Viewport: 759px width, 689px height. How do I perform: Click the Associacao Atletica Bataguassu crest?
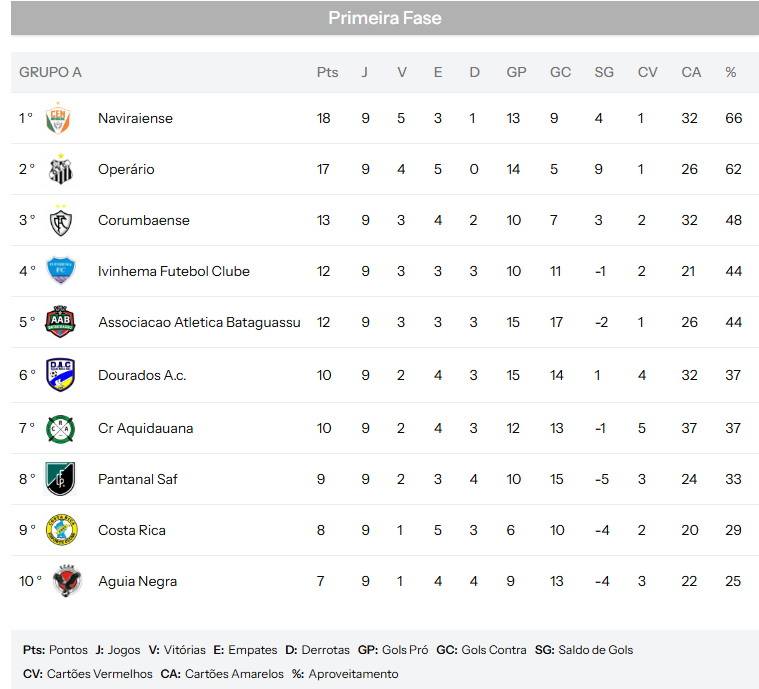(x=60, y=322)
